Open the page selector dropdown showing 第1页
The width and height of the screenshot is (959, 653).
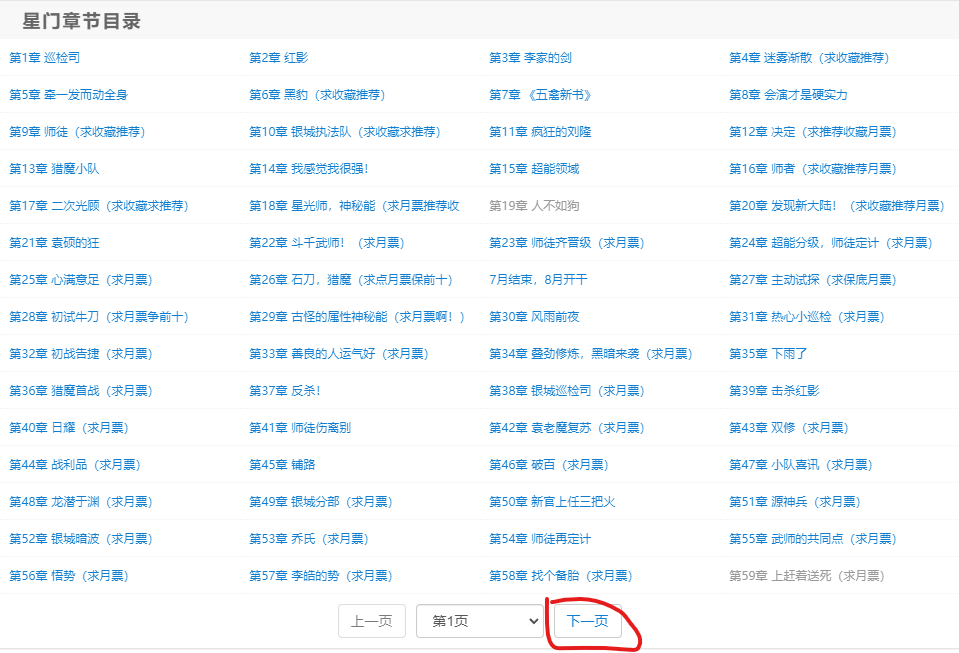(x=479, y=620)
